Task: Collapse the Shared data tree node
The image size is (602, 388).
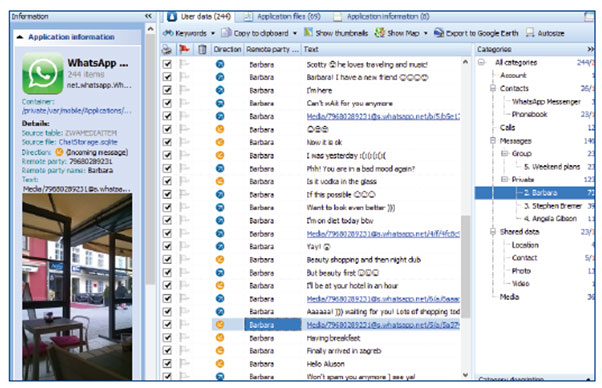Action: pos(493,231)
